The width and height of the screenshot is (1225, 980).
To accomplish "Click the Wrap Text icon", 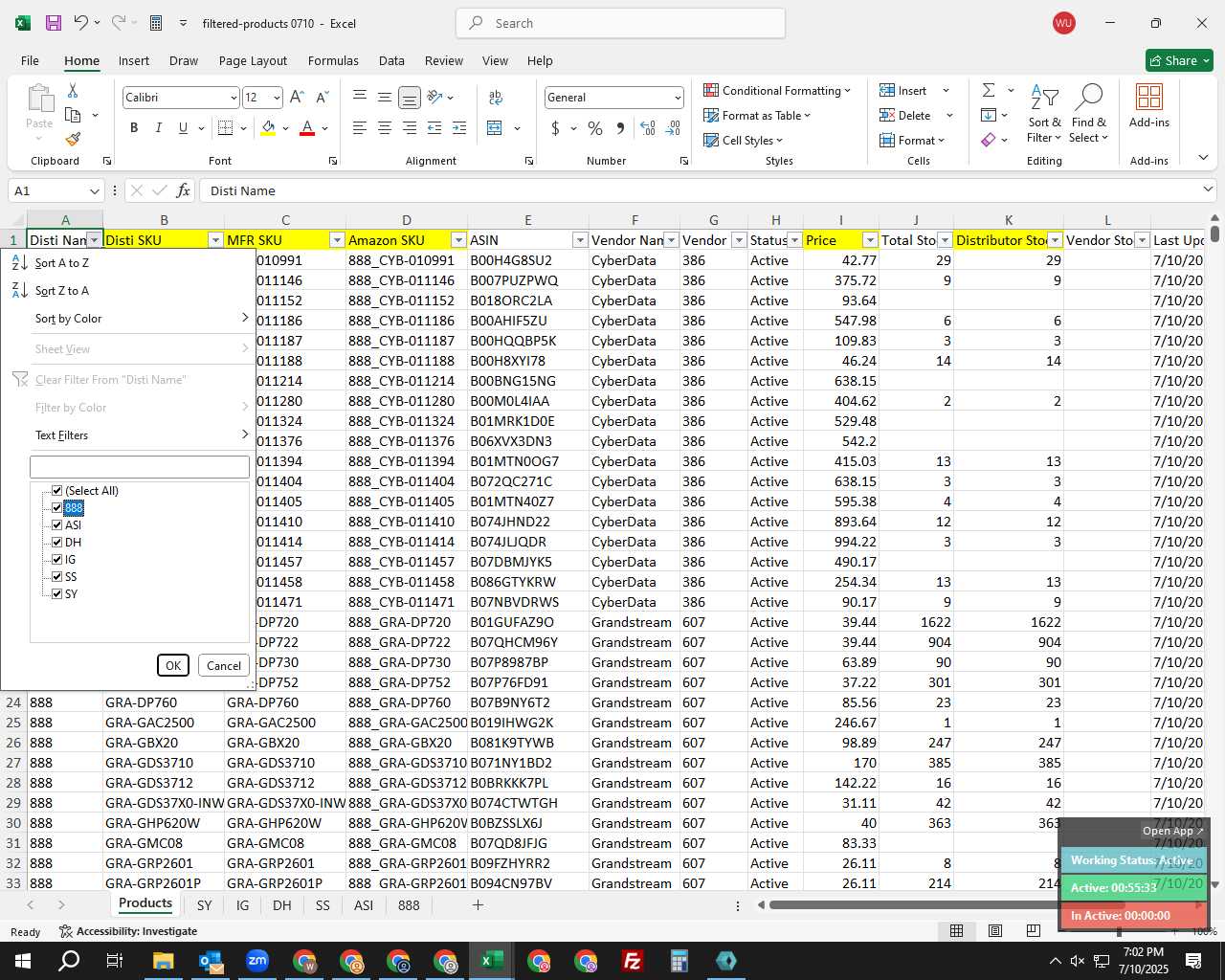I will coord(496,98).
